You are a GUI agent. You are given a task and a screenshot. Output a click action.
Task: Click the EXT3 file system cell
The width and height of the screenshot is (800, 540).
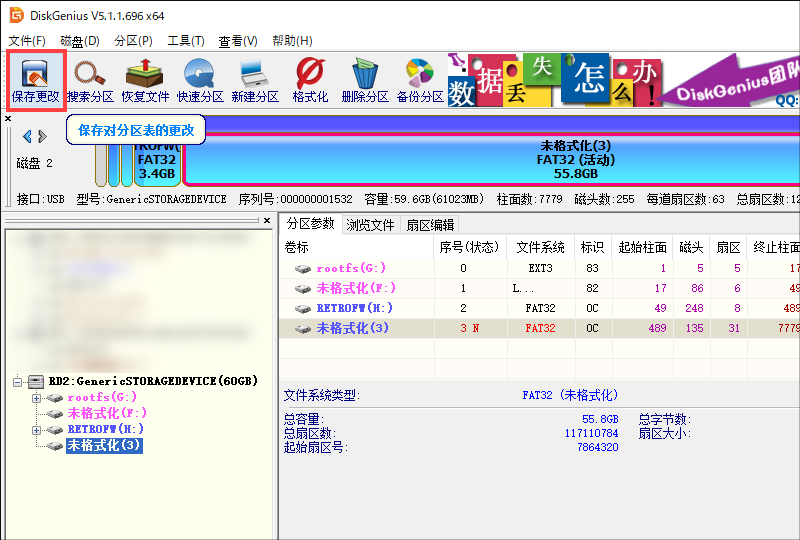tap(540, 268)
